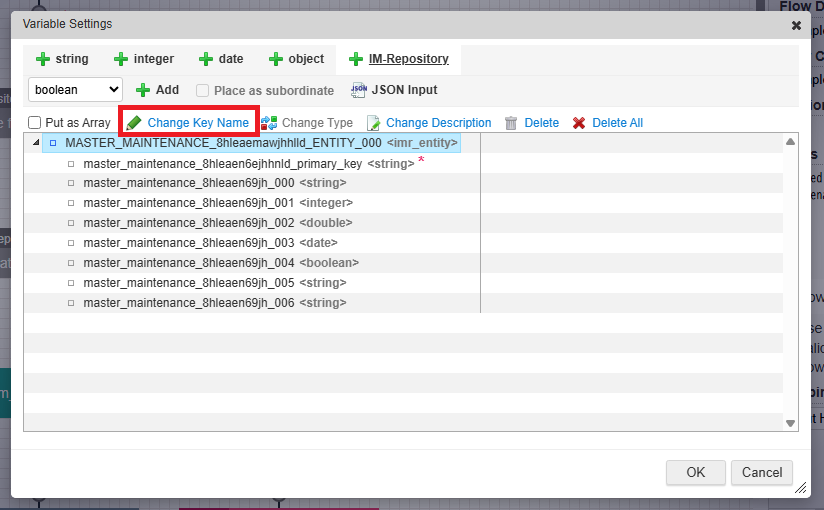The width and height of the screenshot is (824, 510).
Task: Click the Change Description page icon
Action: click(374, 123)
